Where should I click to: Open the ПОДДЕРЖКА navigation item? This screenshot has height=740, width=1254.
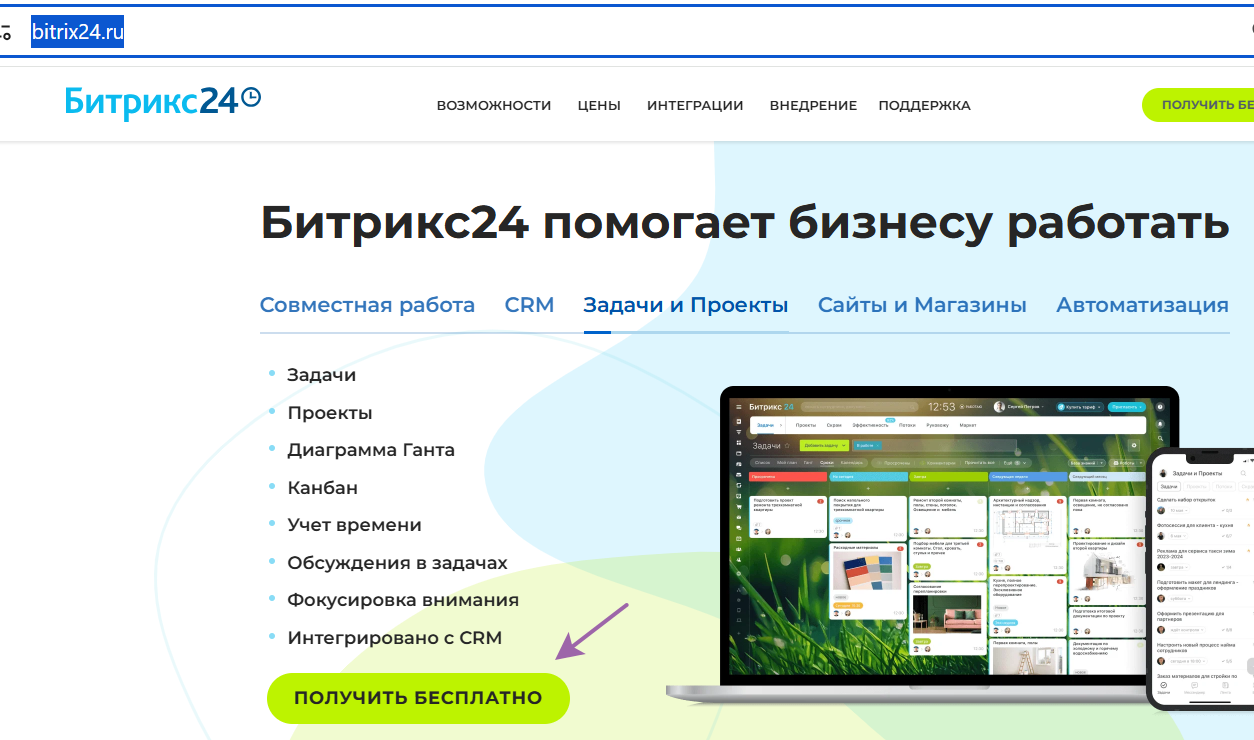(924, 105)
